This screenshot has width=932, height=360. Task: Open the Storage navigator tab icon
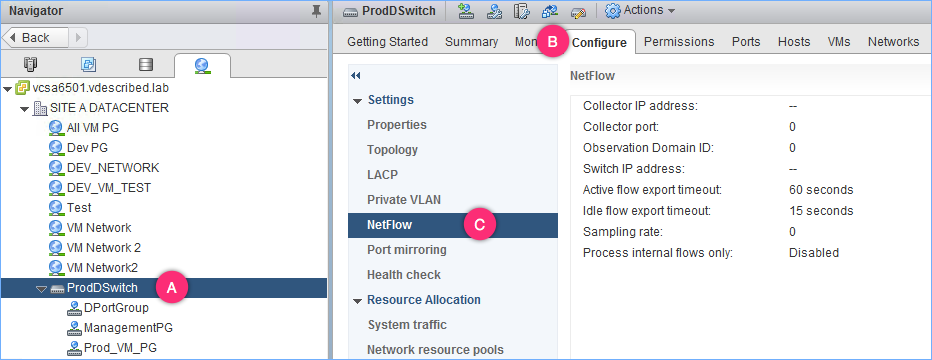[146, 64]
